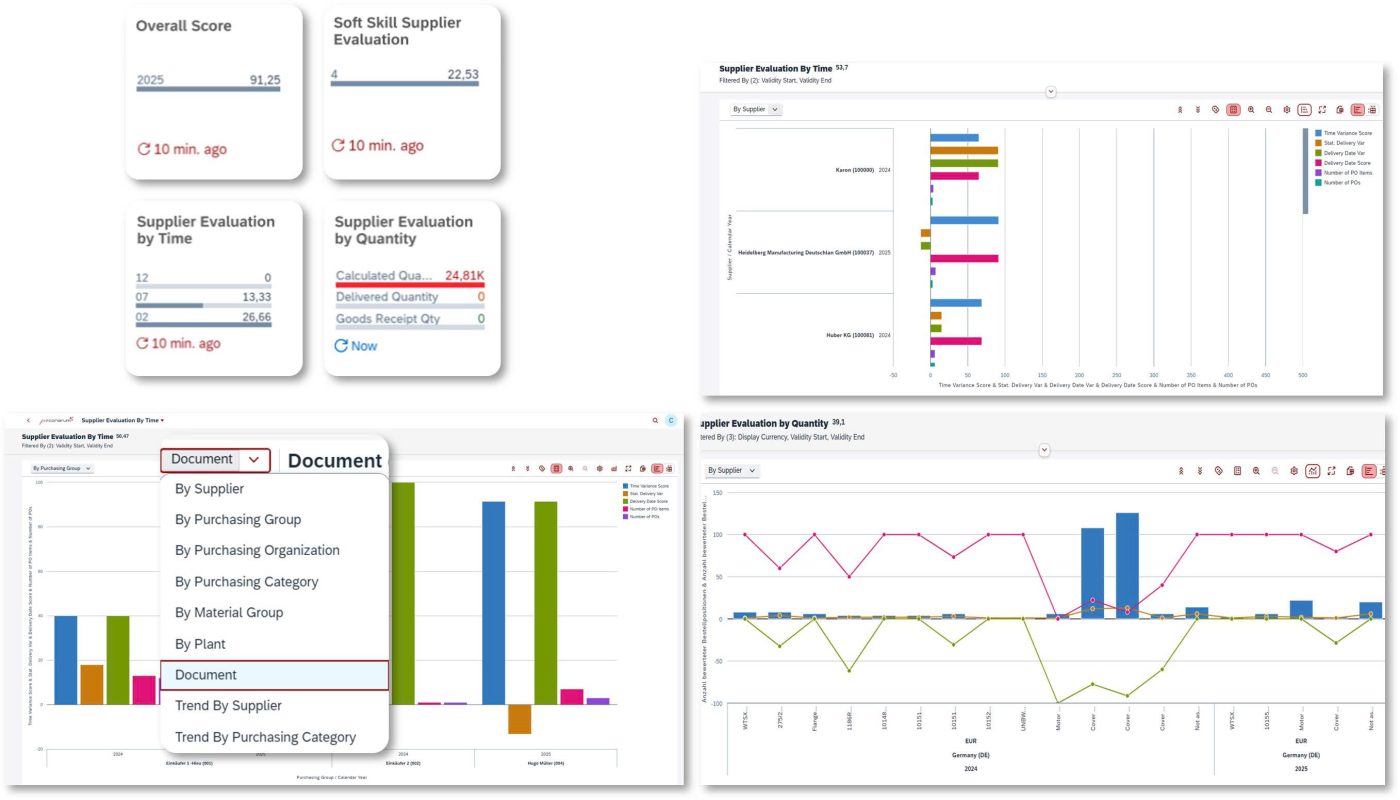
Task: Open the By Supplier dropdown in top-right chart
Action: [756, 110]
